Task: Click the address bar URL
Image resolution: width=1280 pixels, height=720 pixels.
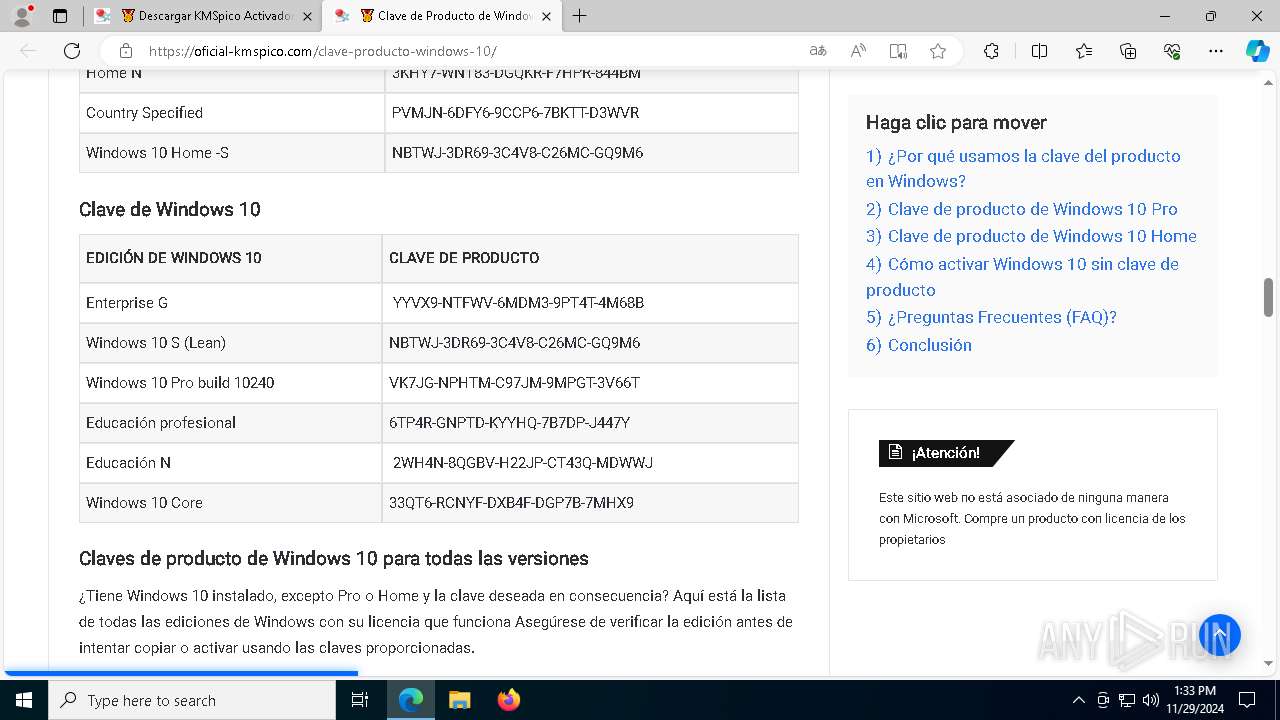Action: tap(322, 51)
